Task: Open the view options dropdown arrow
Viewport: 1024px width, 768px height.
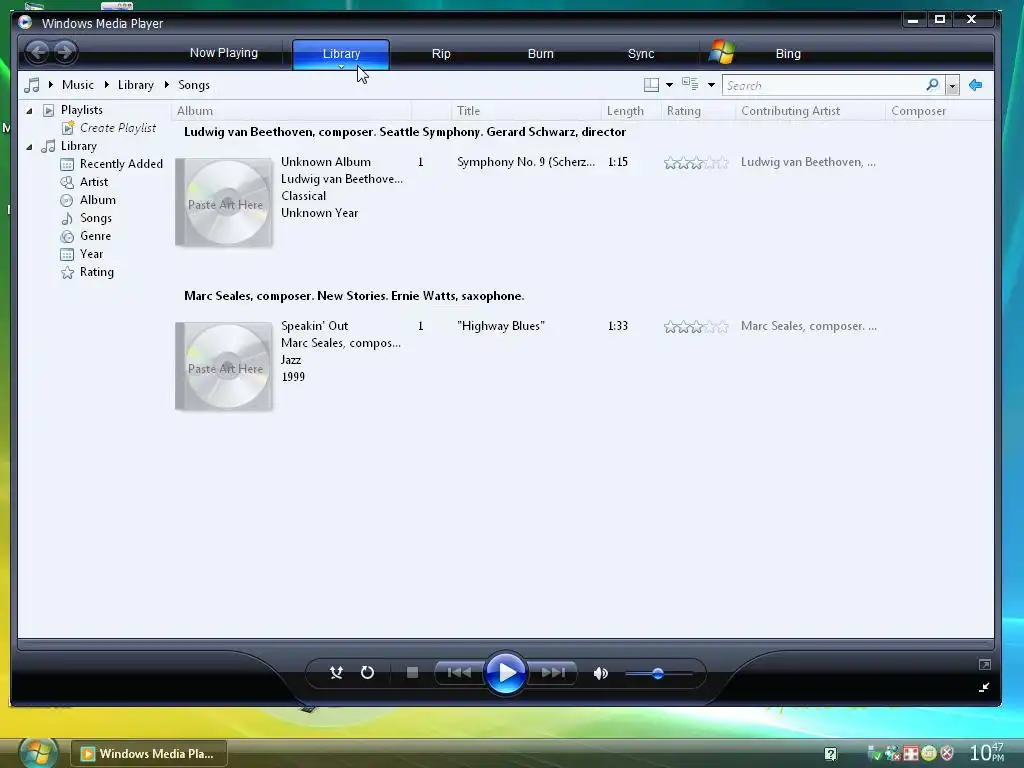Action: click(711, 85)
